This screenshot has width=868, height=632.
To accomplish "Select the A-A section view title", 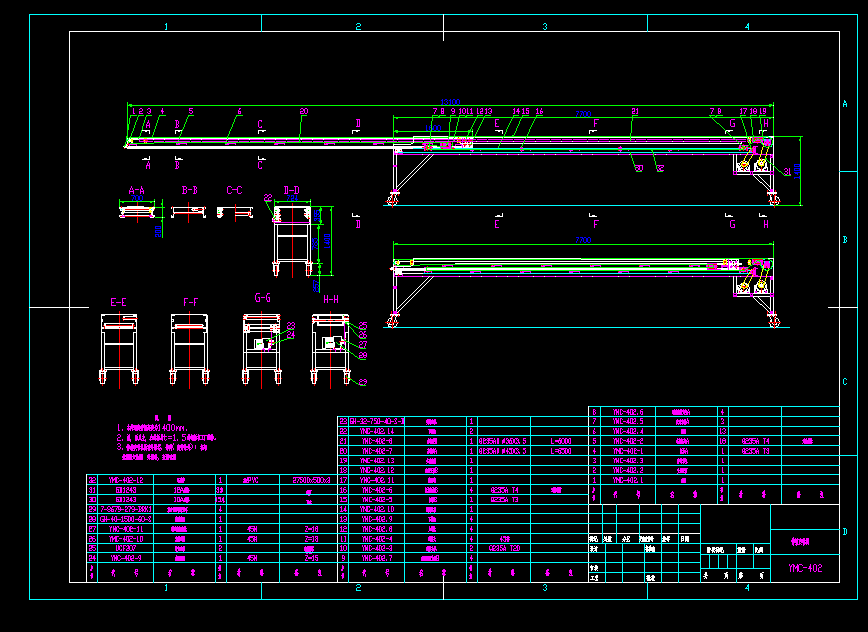I will [137, 190].
